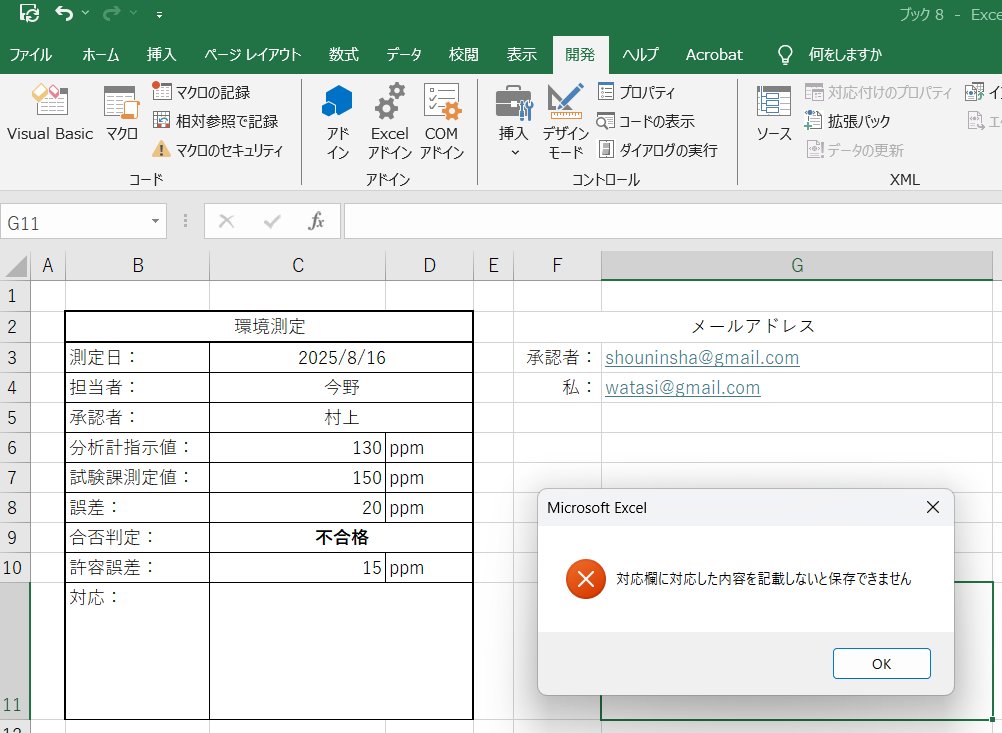This screenshot has width=1002, height=733.
Task: Switch to the ホーム tab
Action: point(100,55)
